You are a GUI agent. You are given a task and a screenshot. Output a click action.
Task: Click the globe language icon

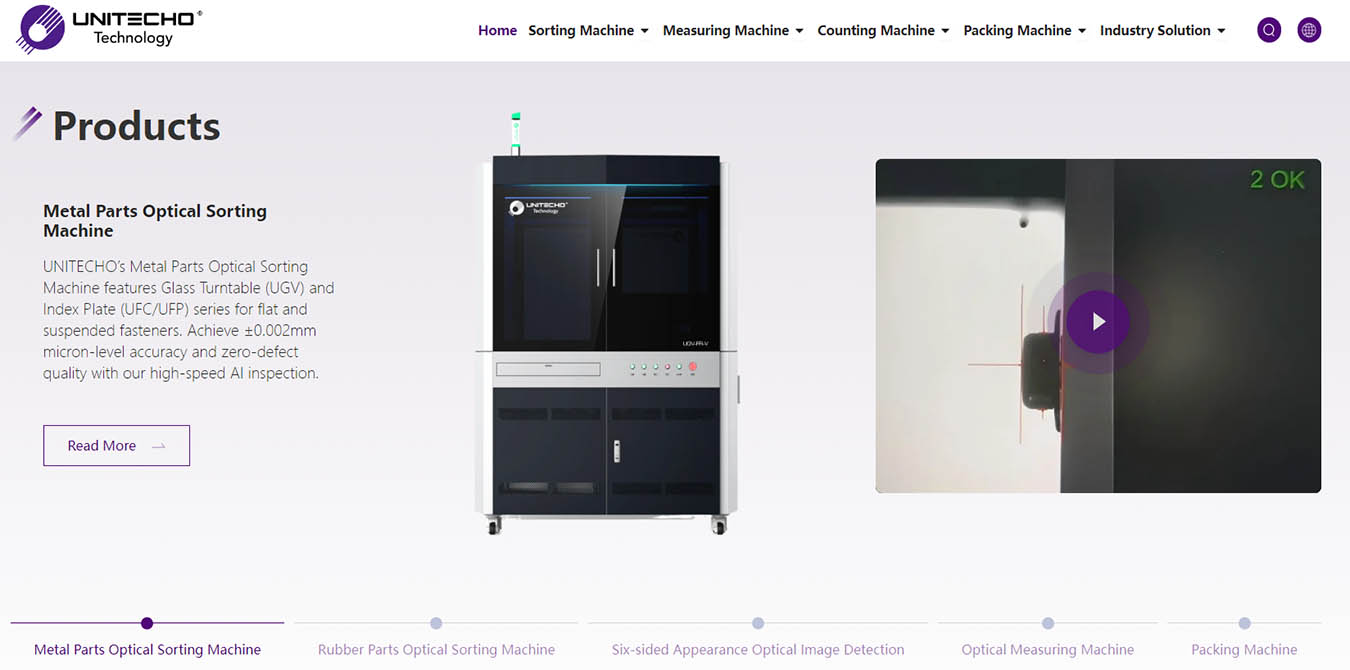click(x=1309, y=30)
